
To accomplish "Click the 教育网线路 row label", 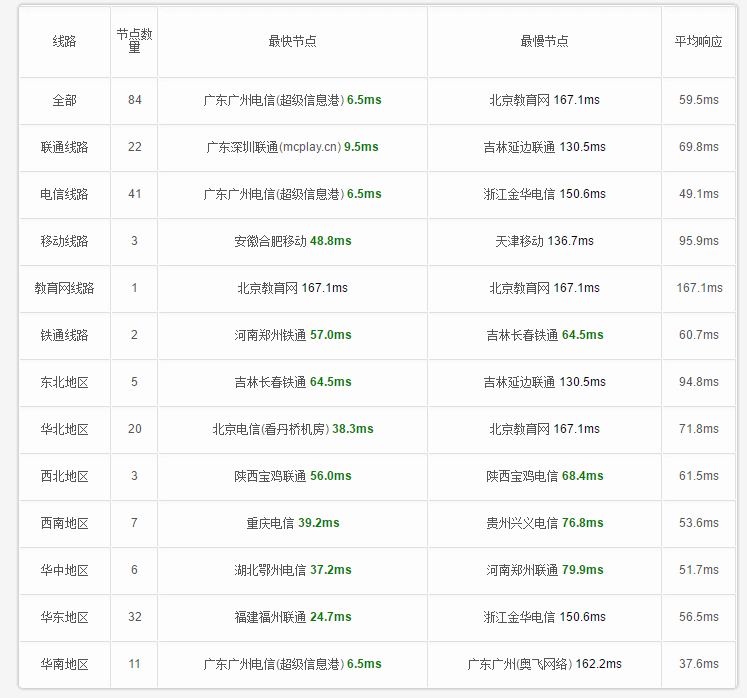I will pyautogui.click(x=64, y=288).
